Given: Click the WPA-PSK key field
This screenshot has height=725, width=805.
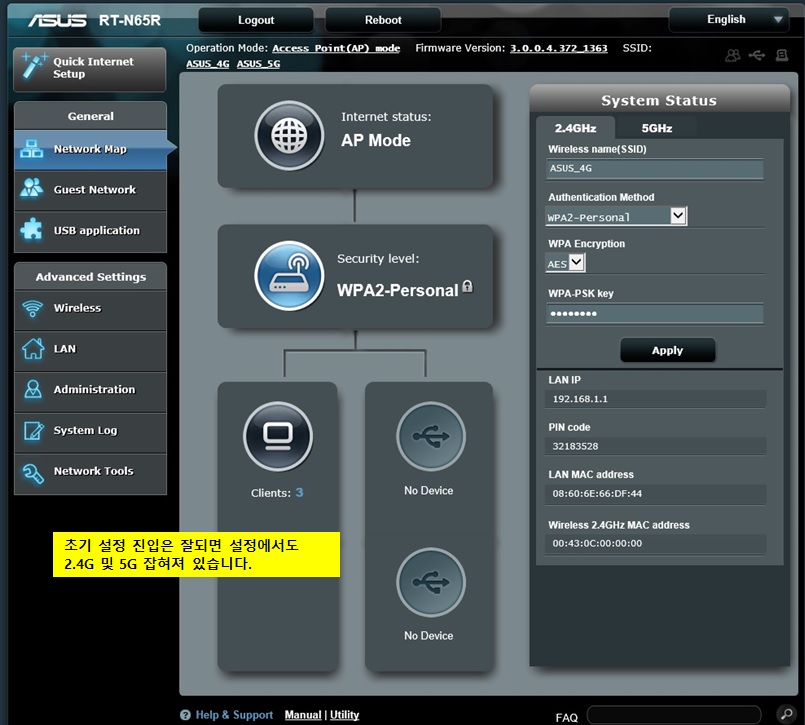Looking at the screenshot, I should [655, 313].
